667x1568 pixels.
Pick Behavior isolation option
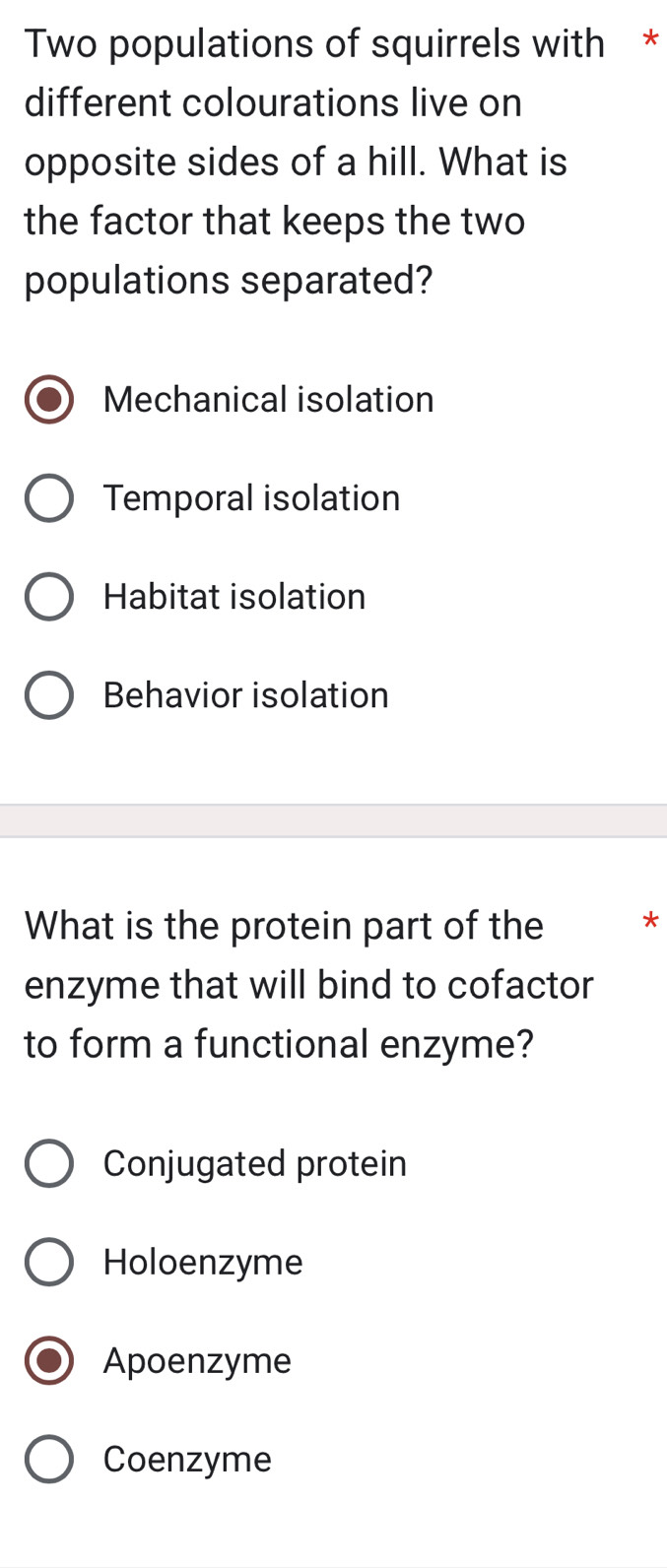coord(48,694)
